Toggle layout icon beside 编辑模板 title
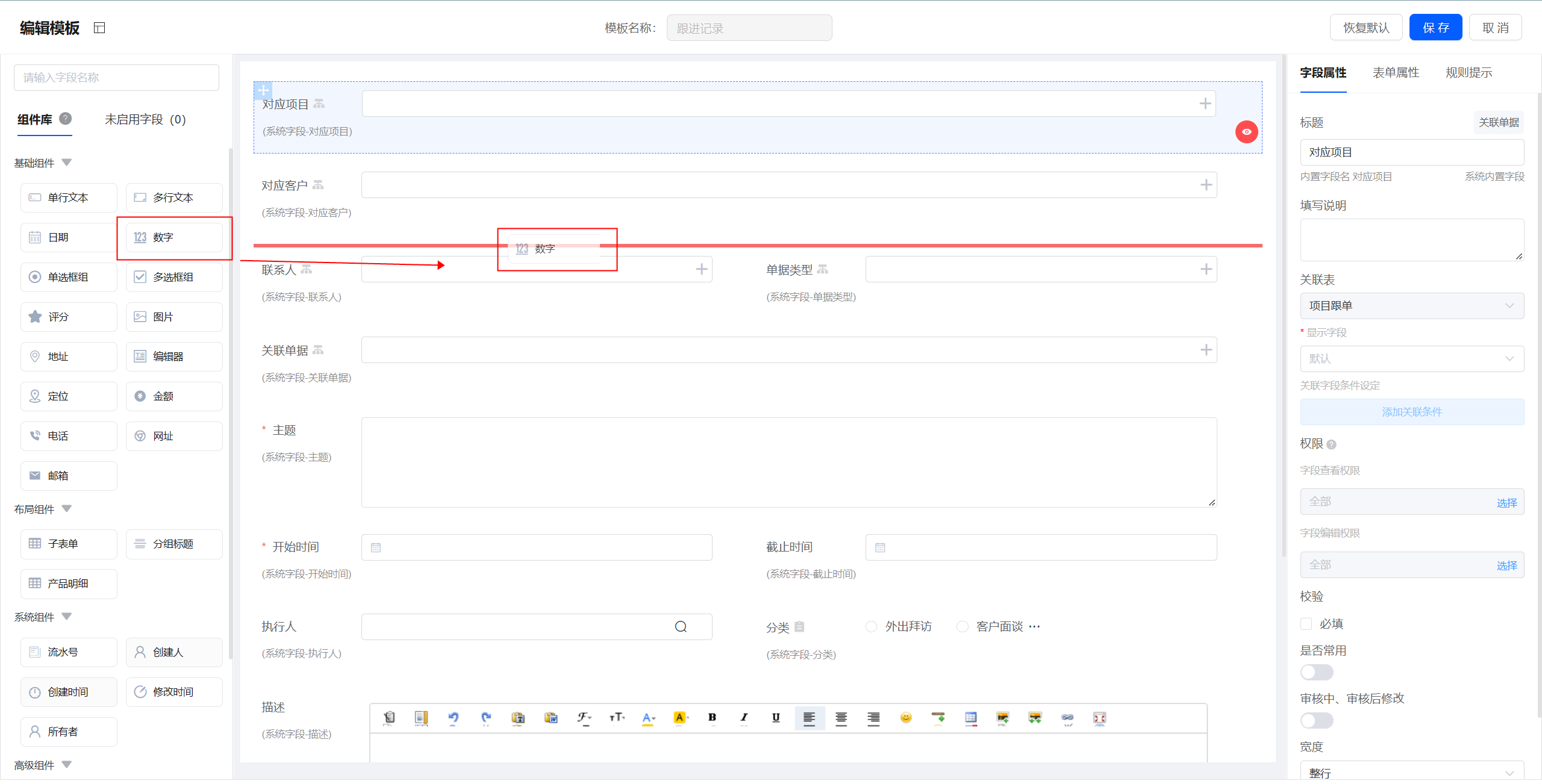 (x=99, y=28)
